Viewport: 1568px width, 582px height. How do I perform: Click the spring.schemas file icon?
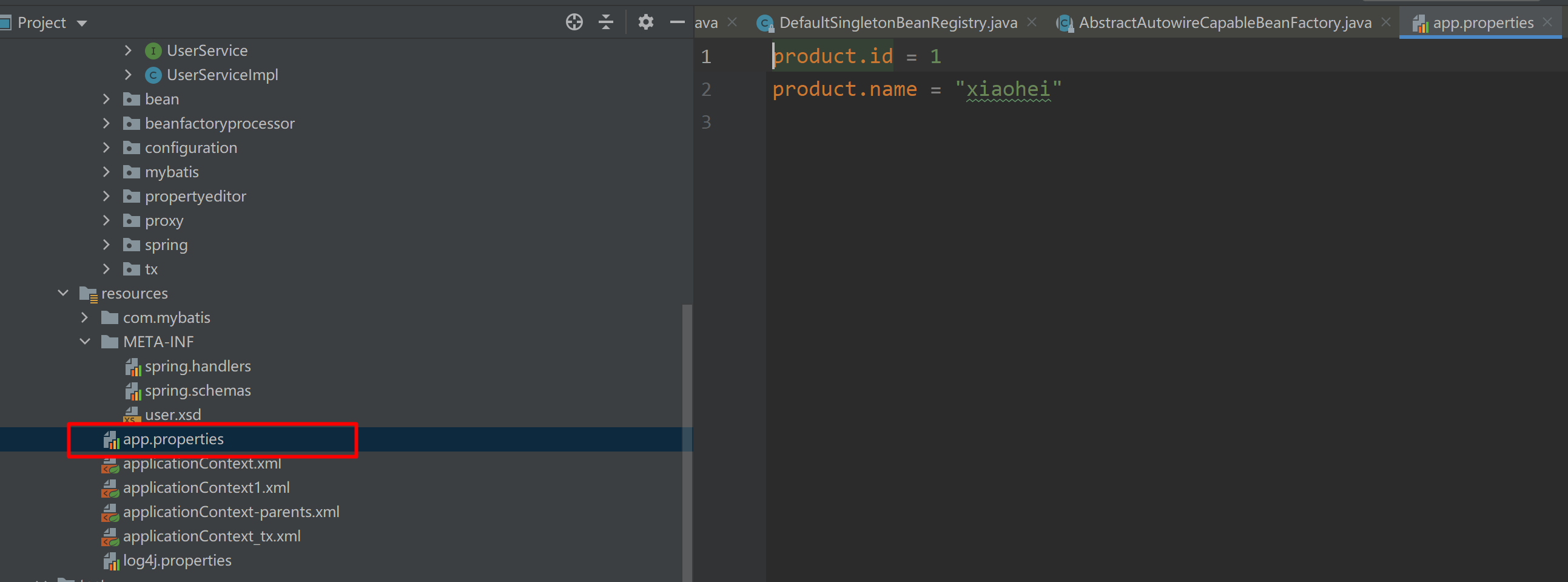133,391
